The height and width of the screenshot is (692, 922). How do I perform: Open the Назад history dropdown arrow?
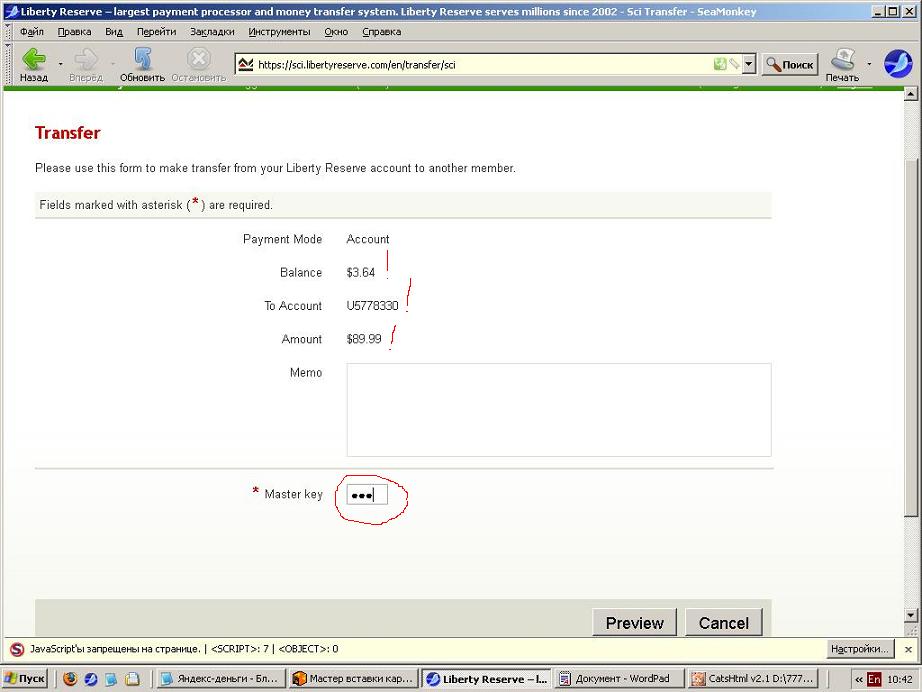point(61,63)
